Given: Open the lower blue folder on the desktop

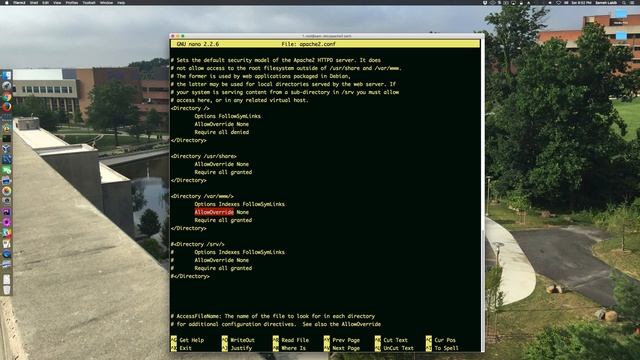Looking at the screenshot, I should coord(621,36).
